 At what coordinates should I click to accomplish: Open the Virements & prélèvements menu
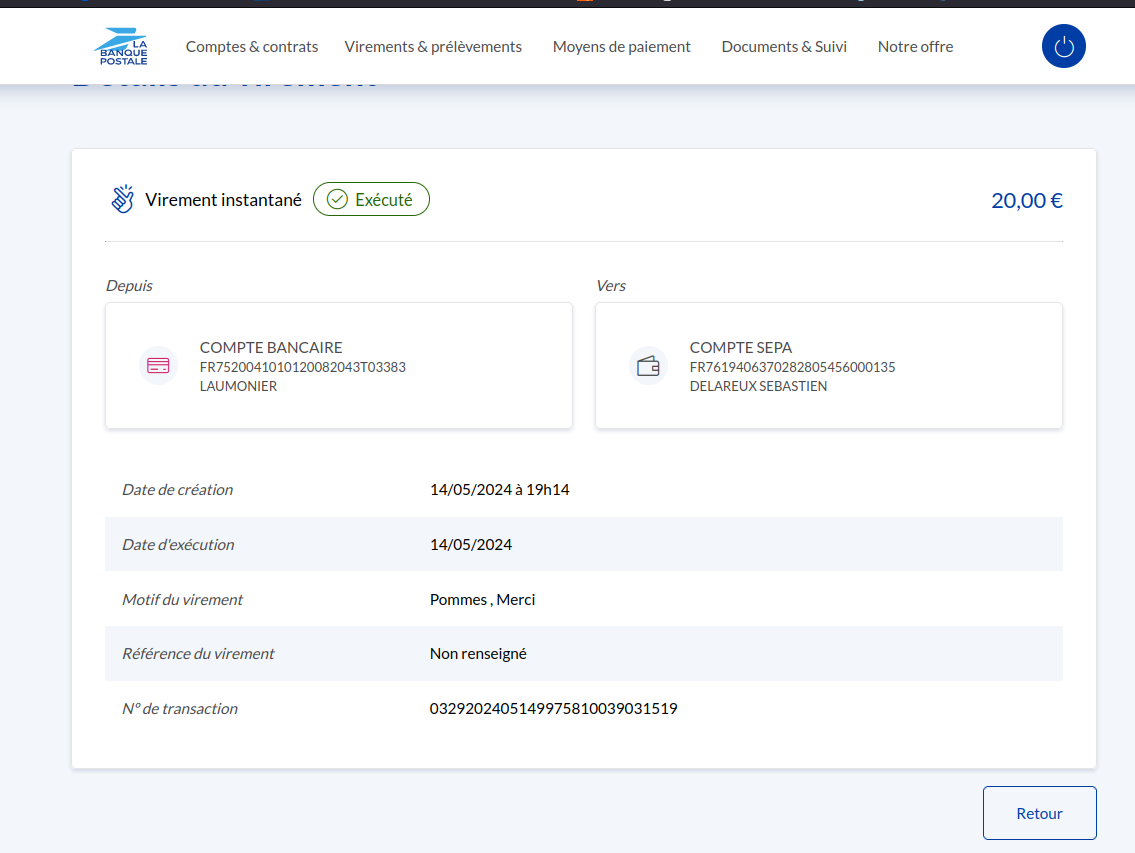433,46
